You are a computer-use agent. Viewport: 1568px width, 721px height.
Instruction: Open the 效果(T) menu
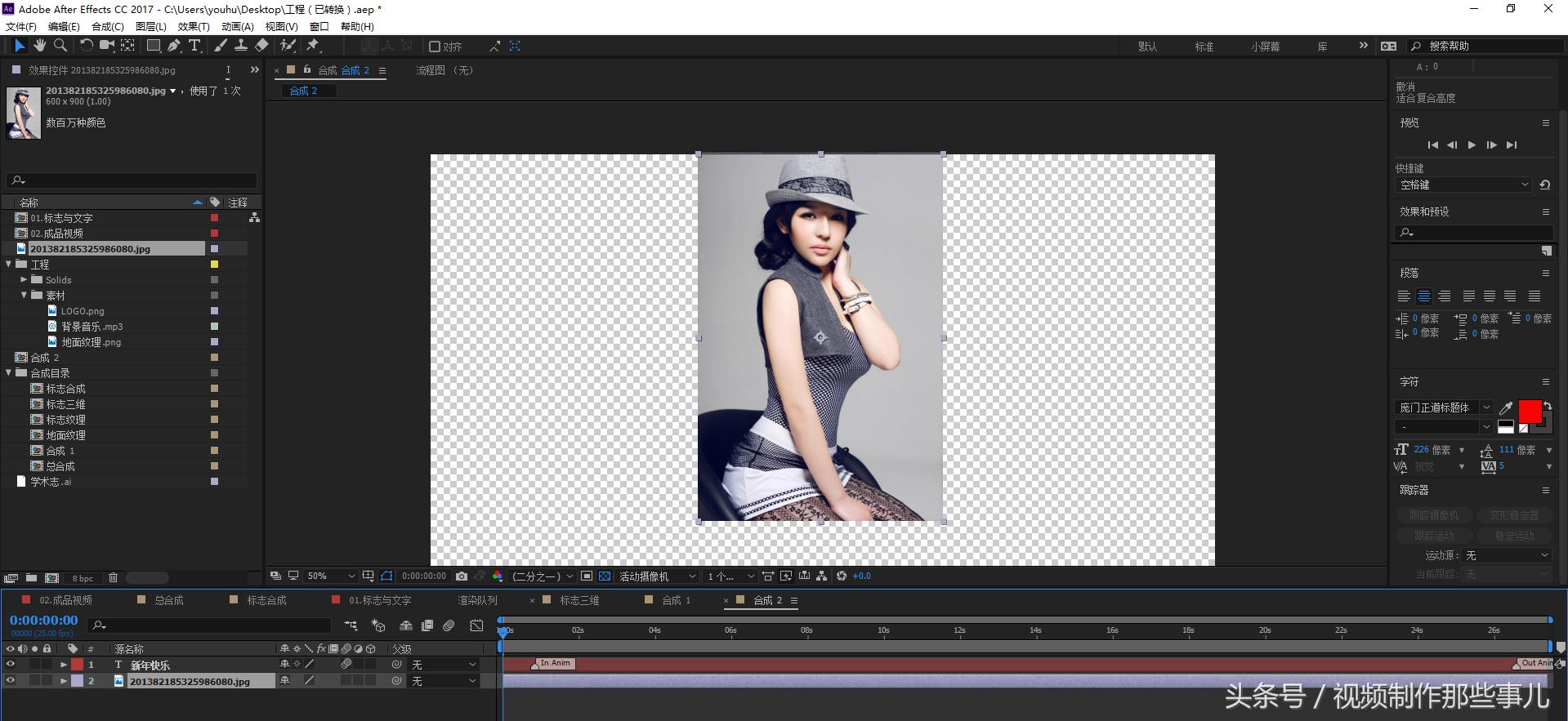click(x=193, y=26)
